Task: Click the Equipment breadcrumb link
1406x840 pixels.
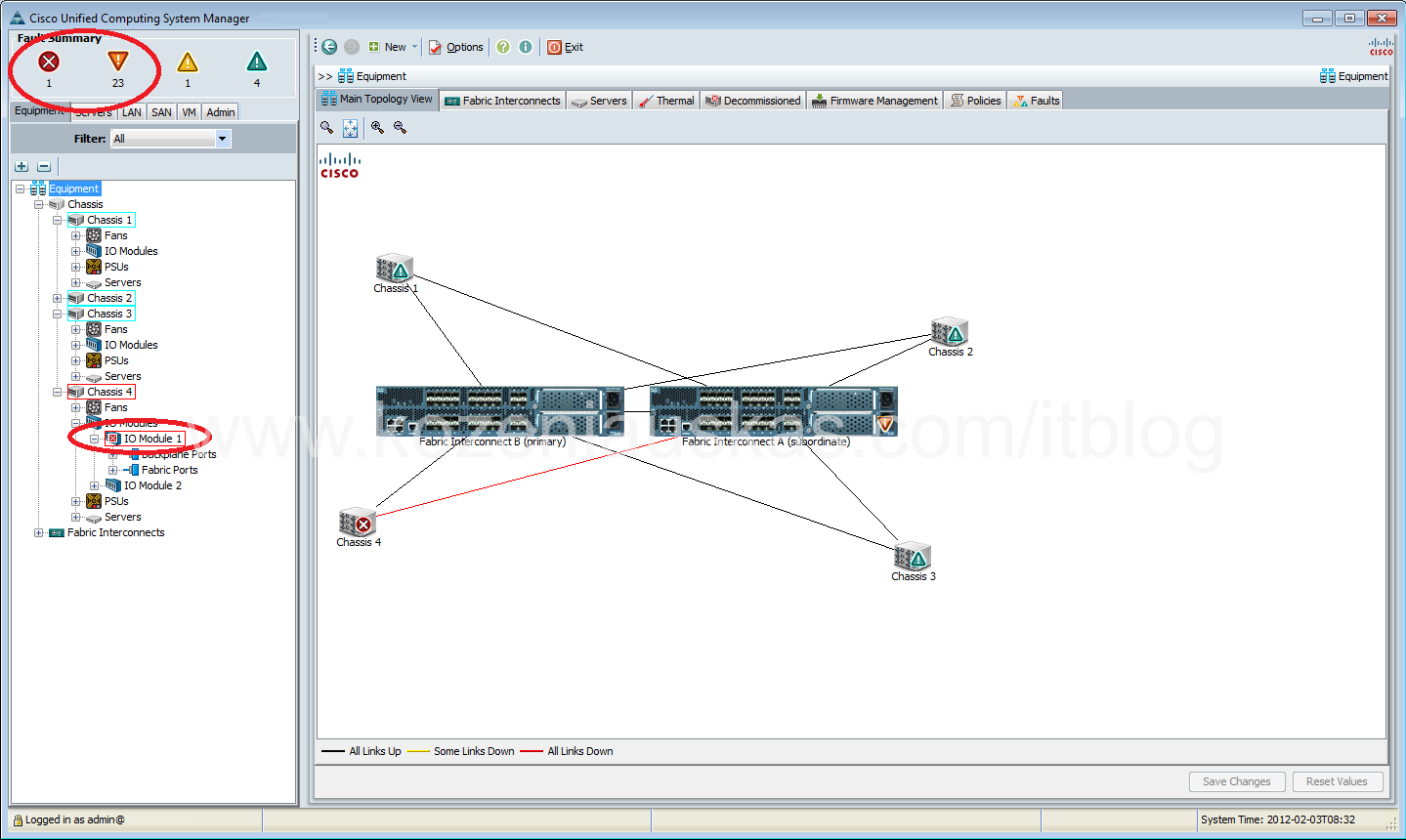Action: (381, 76)
